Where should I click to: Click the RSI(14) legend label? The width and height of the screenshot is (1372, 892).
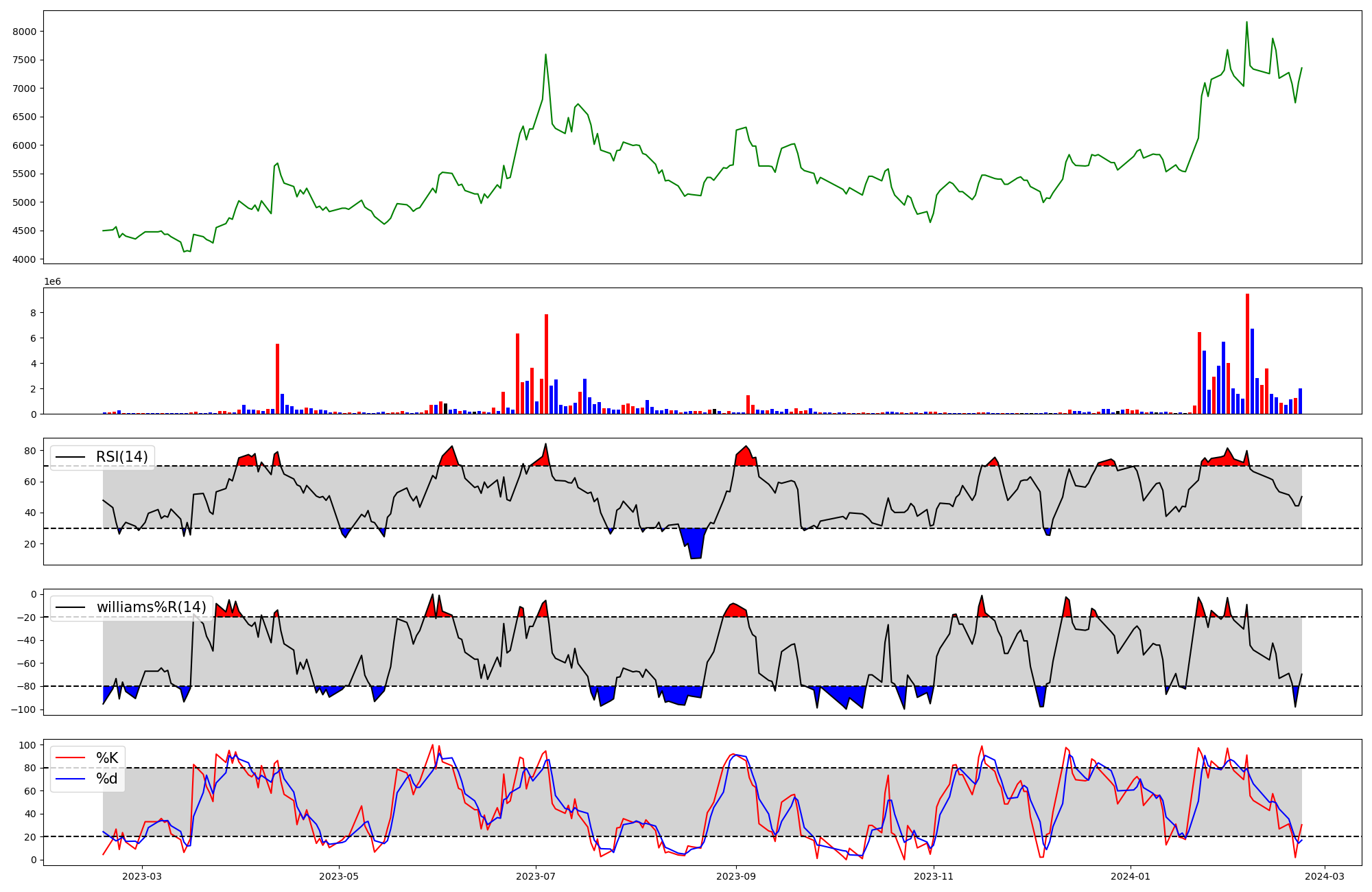click(x=121, y=457)
